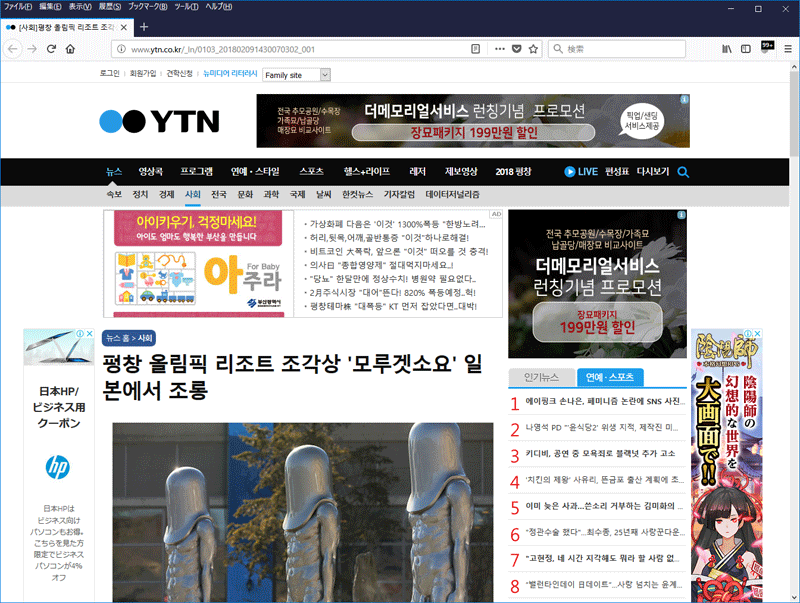
Task: Open YTN site search magnifier
Action: pos(683,172)
